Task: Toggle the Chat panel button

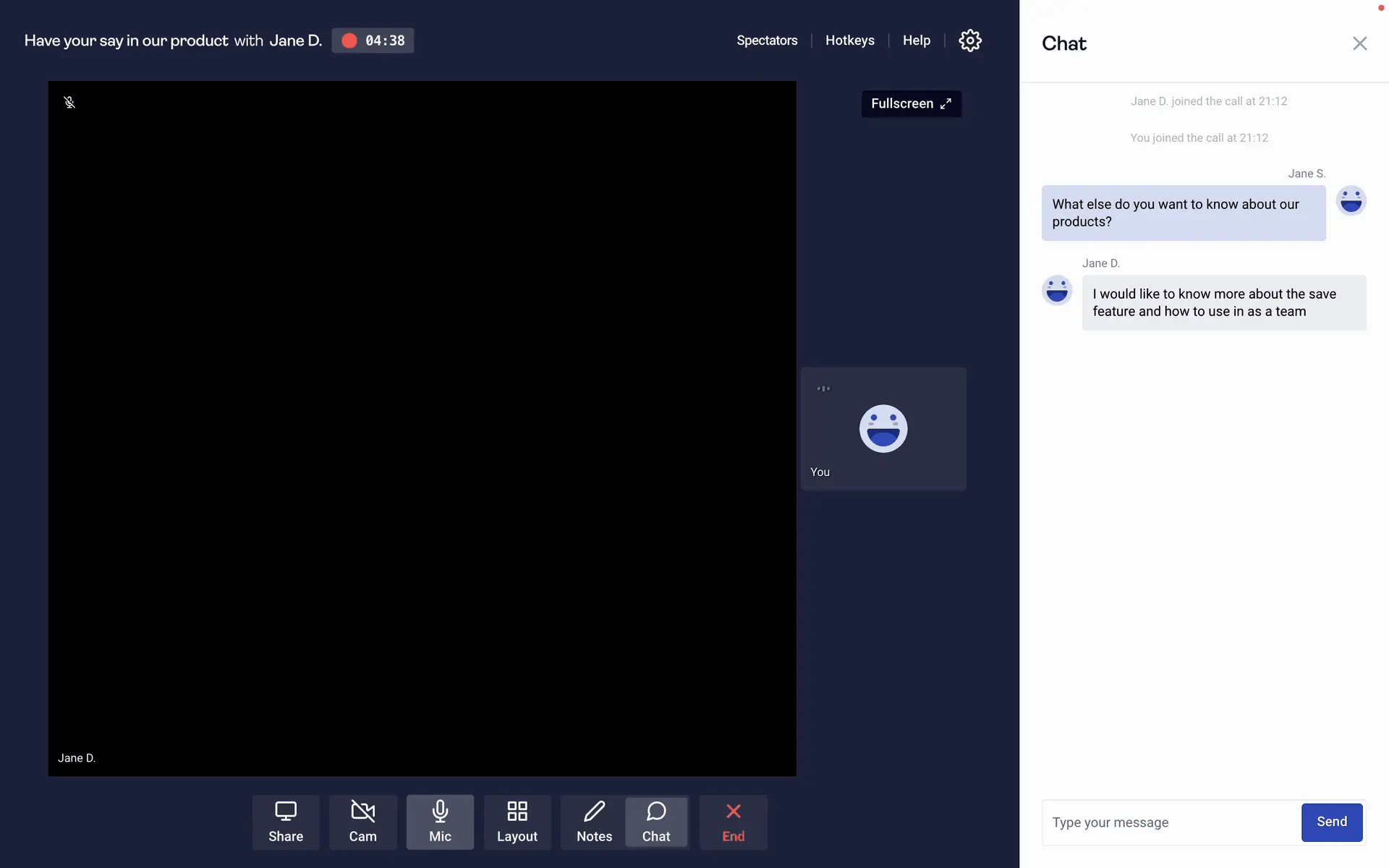Action: (x=656, y=822)
